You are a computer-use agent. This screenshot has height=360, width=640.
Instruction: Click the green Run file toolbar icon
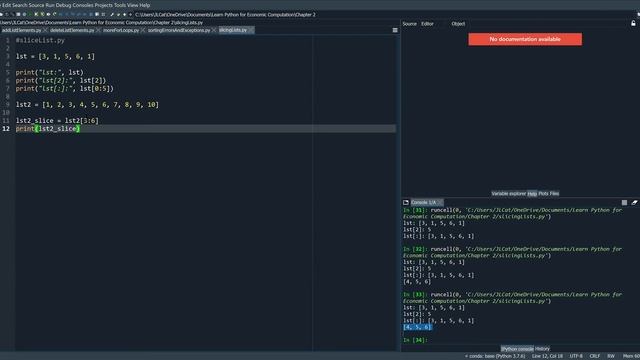click(30, 14)
